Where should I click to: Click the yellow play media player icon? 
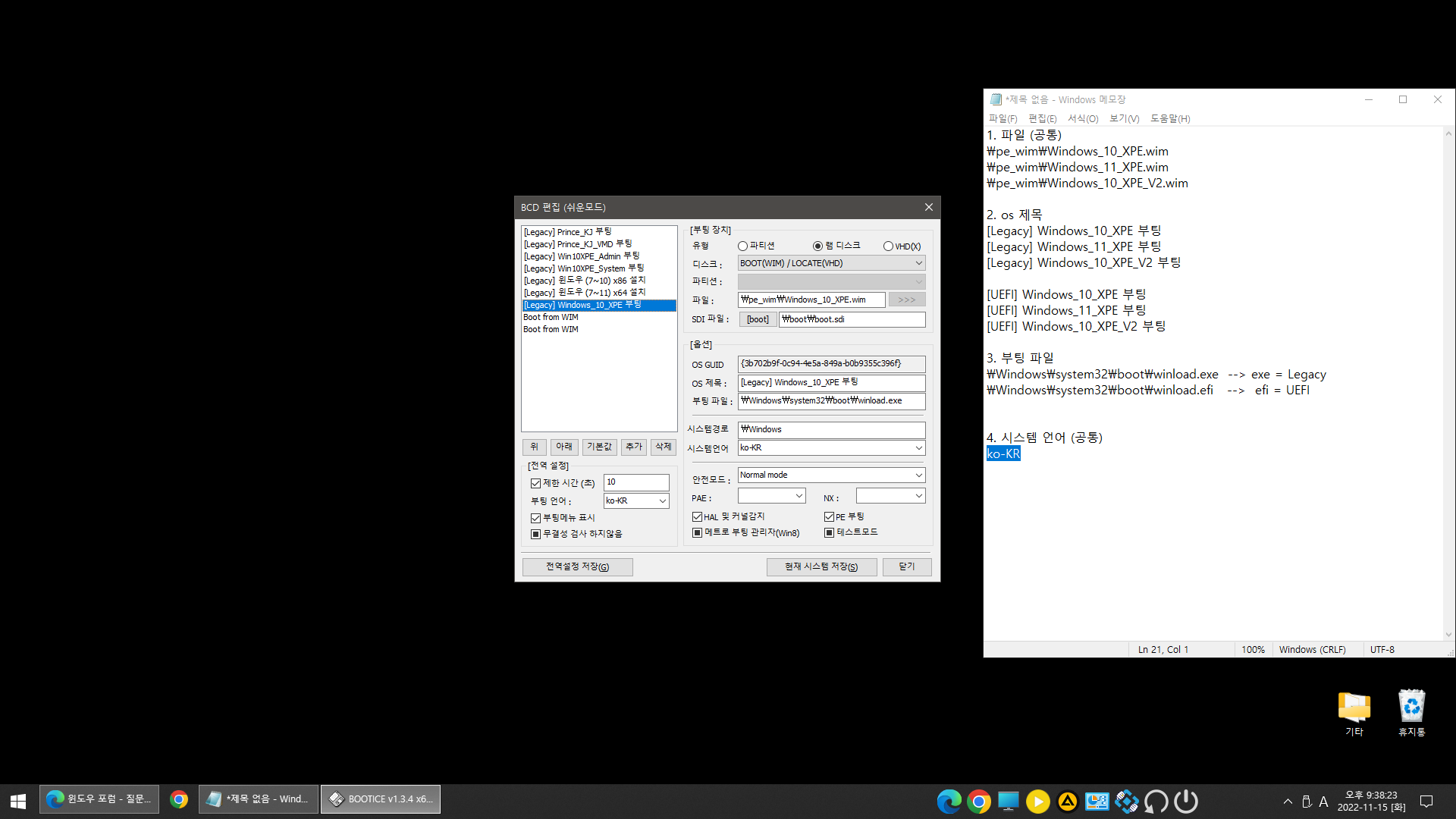point(1038,801)
